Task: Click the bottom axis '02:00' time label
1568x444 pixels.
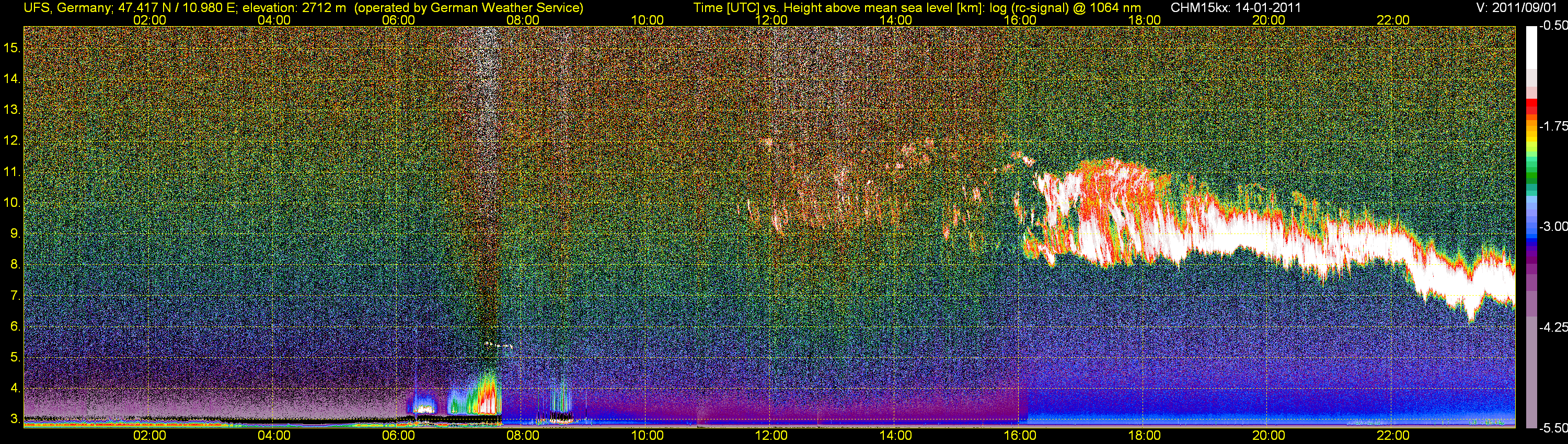Action: point(149,436)
